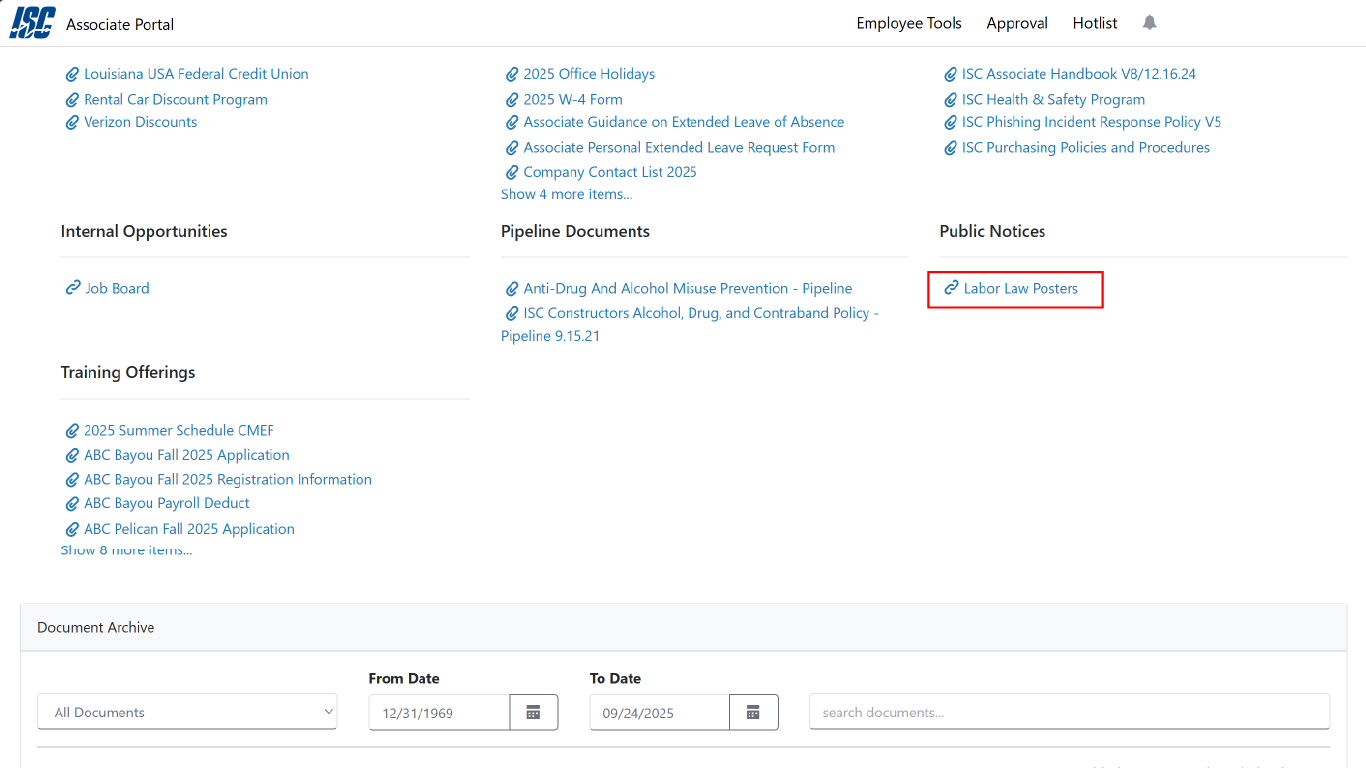The image size is (1366, 768).
Task: Open the All Documents dropdown
Action: [x=187, y=712]
